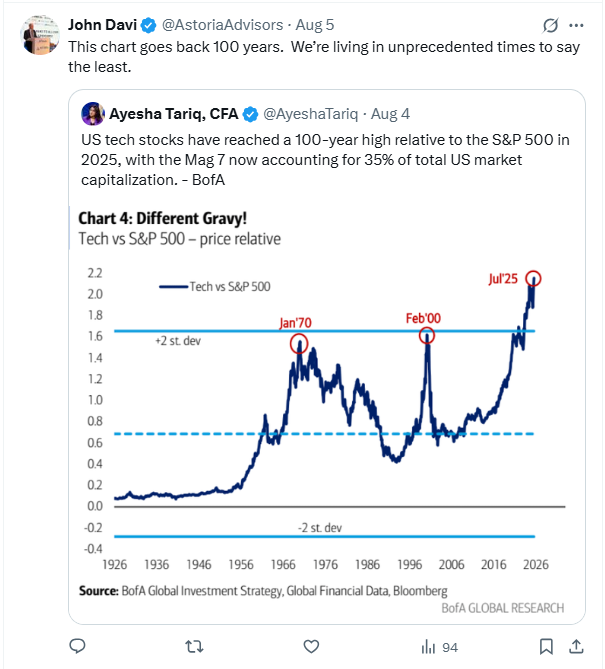Open the Aug 5 timestamp link
The width and height of the screenshot is (605, 669).
click(315, 25)
